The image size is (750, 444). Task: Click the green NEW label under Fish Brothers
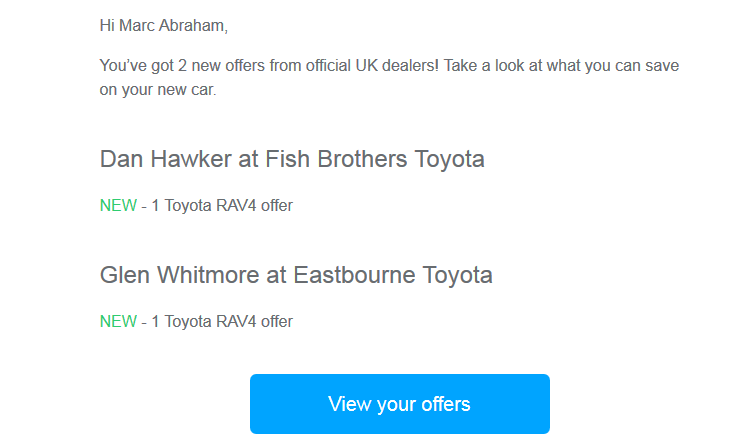click(x=118, y=206)
